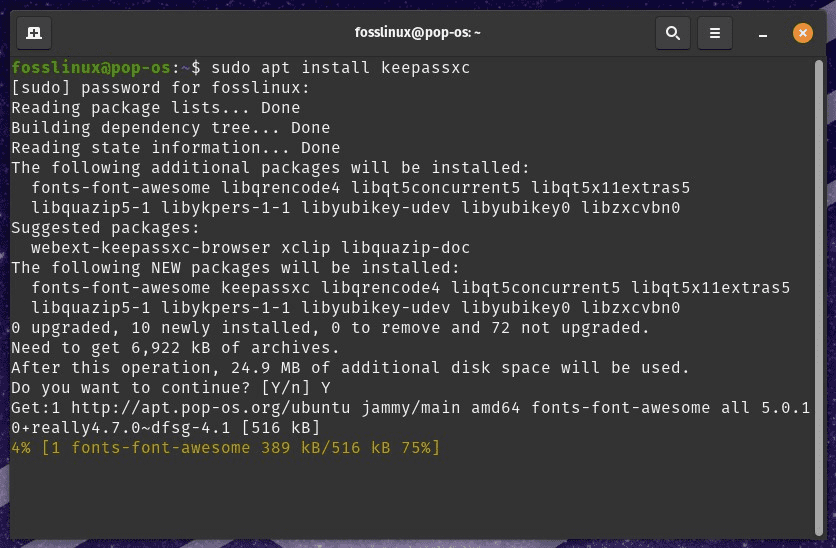
Task: Click 'Building dependency tree... Done' line
Action: pyautogui.click(x=170, y=128)
